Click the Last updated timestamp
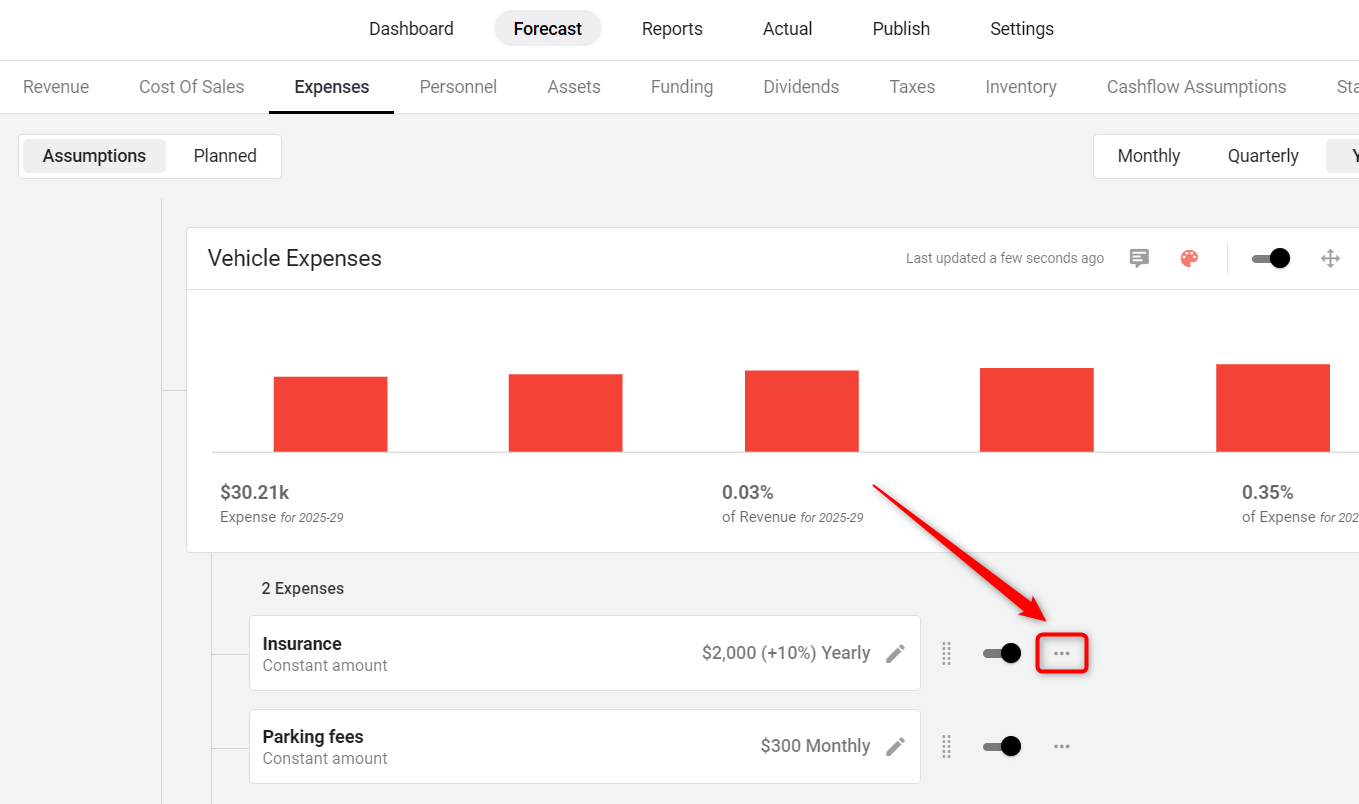 click(x=1005, y=258)
